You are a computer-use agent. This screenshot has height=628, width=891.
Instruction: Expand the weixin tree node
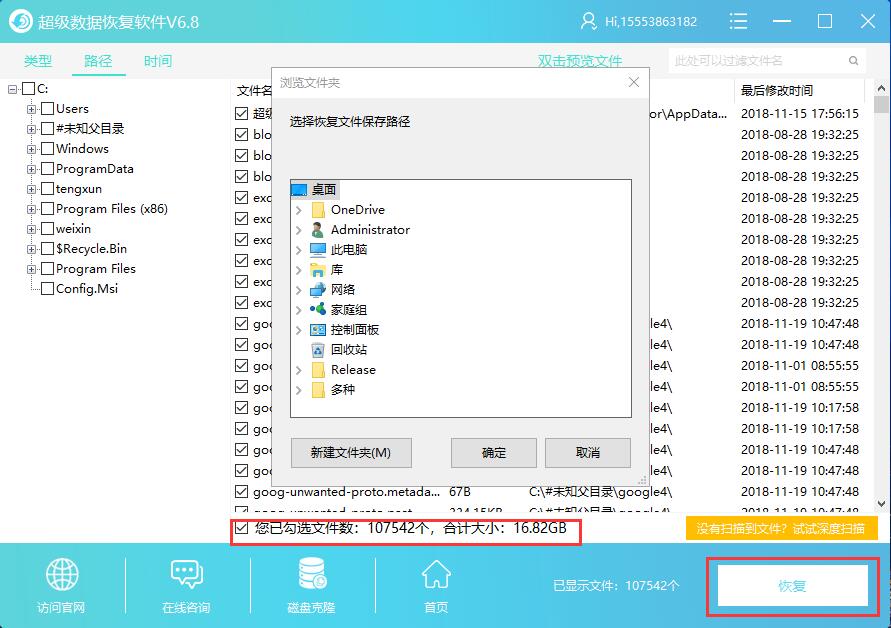tap(31, 229)
